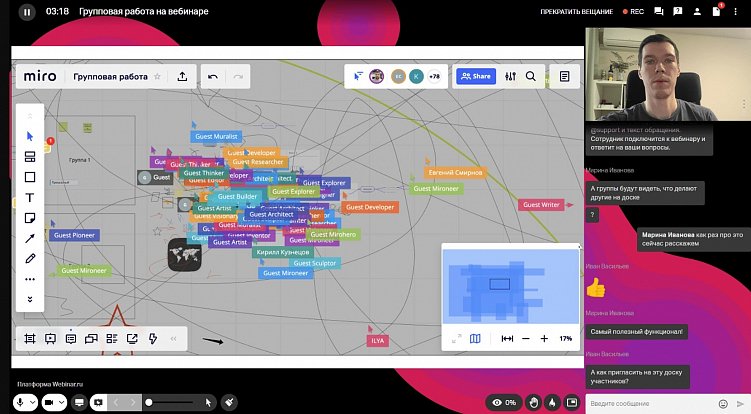Open the questions panel icon
This screenshot has height=414, width=751.
click(x=677, y=12)
